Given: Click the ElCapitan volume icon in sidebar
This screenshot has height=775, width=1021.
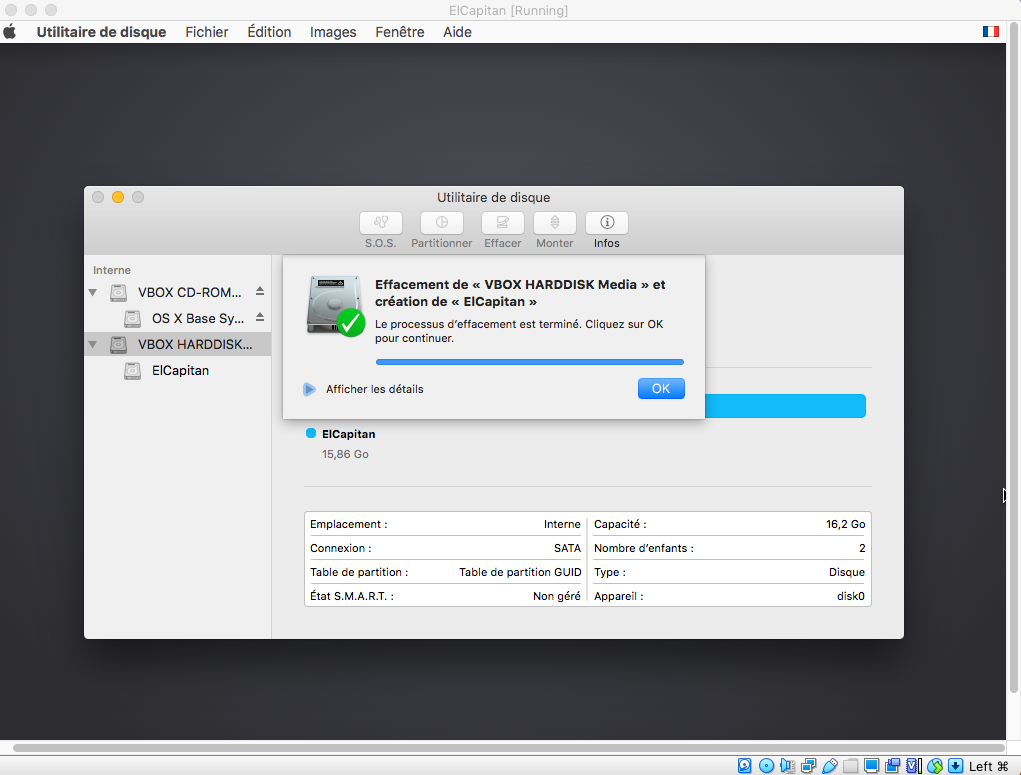Looking at the screenshot, I should pos(132,371).
